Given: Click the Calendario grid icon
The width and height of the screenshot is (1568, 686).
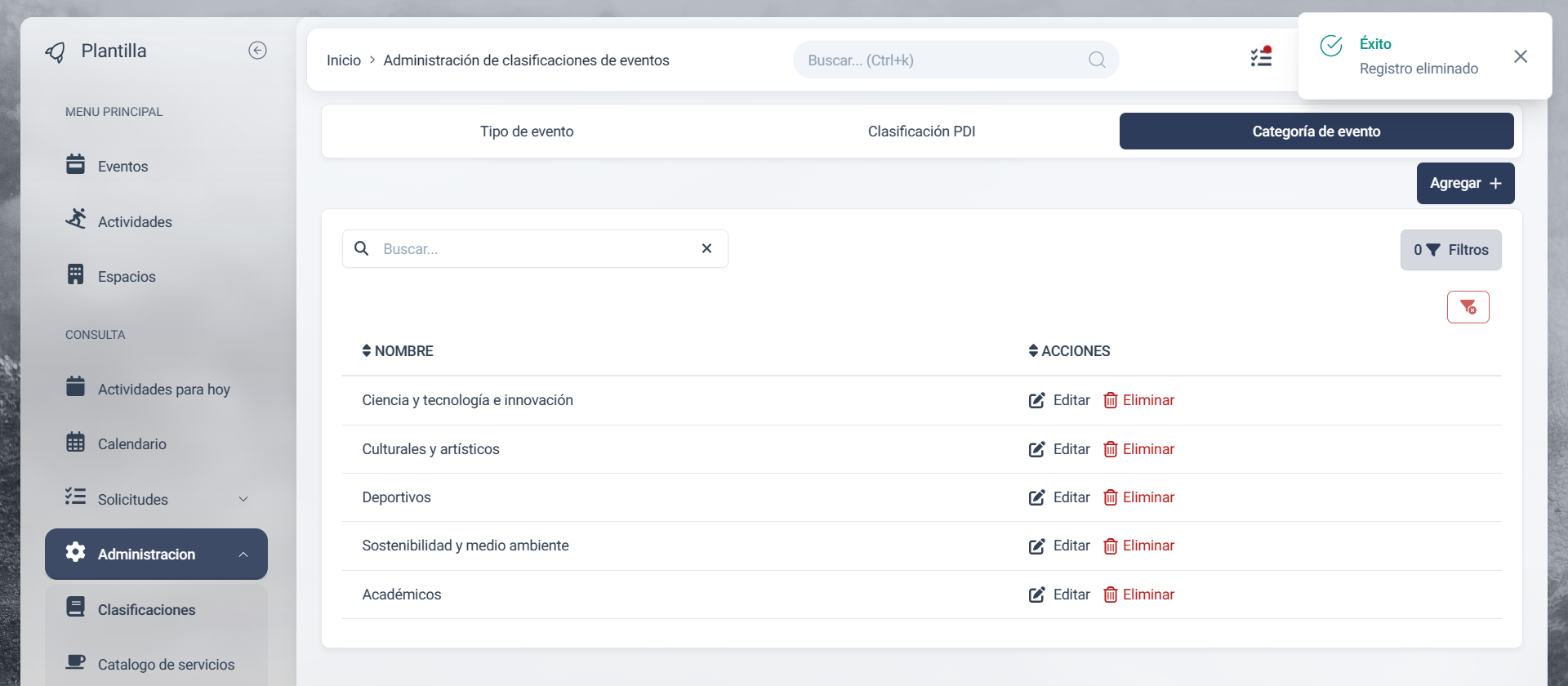Looking at the screenshot, I should tap(75, 442).
